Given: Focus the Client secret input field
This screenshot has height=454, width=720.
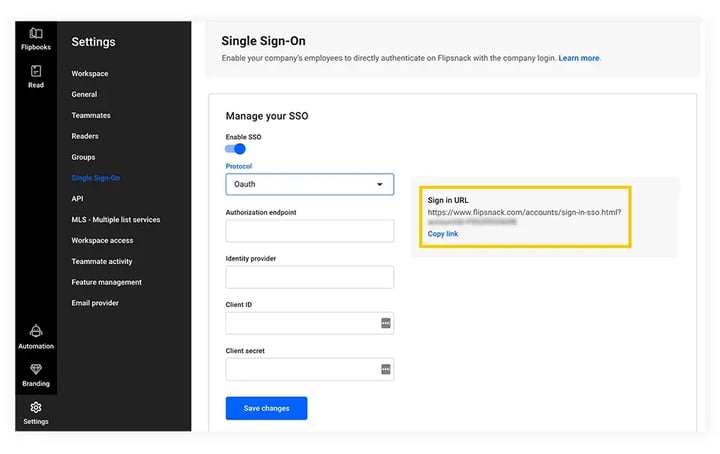Looking at the screenshot, I should click(309, 369).
